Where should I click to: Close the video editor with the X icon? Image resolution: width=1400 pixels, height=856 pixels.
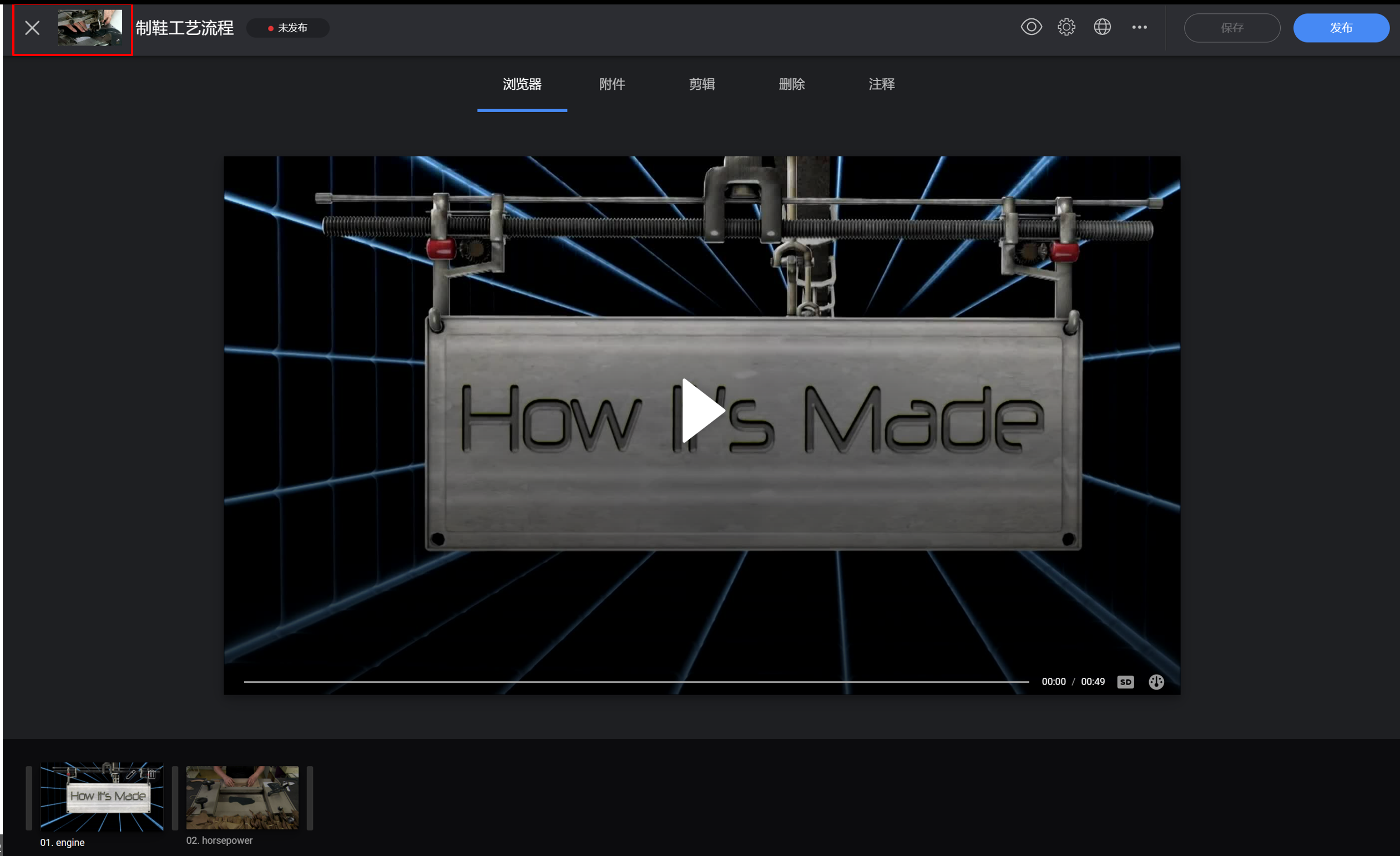pyautogui.click(x=32, y=28)
